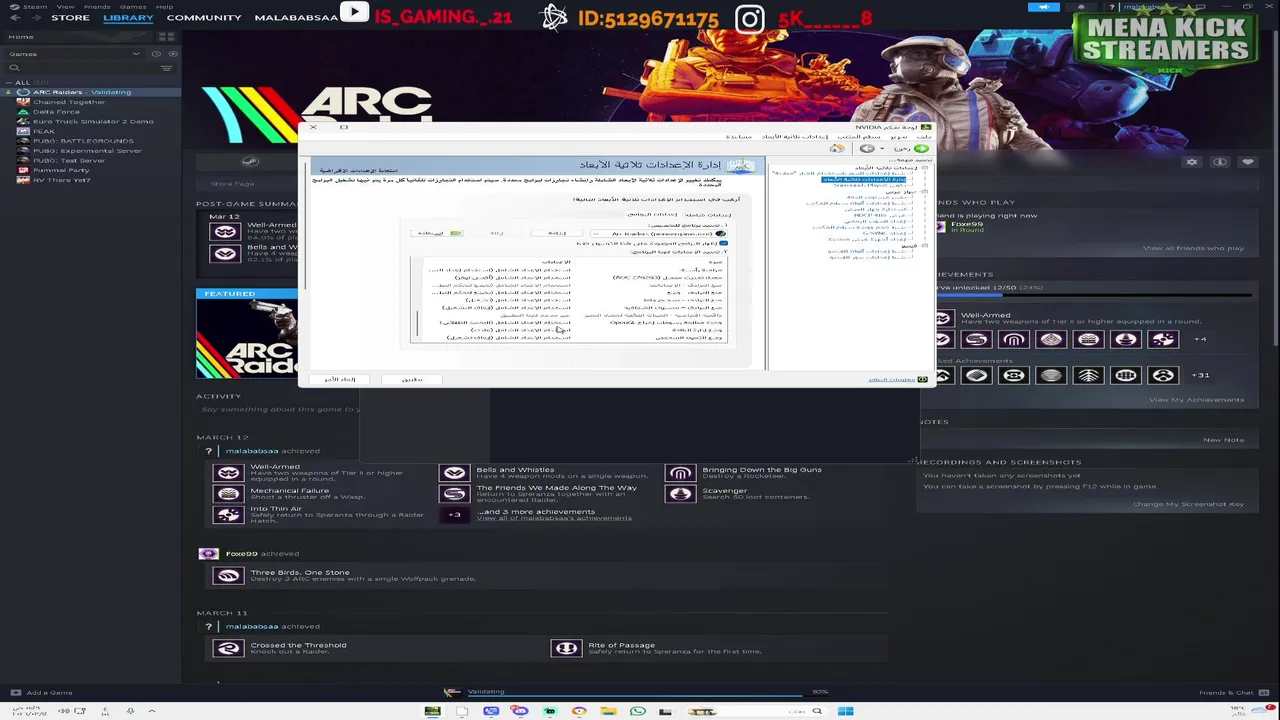The image size is (1280, 720).
Task: Select PUBG: BATTLEGROUNDS in the library list
Action: pyautogui.click(x=83, y=141)
